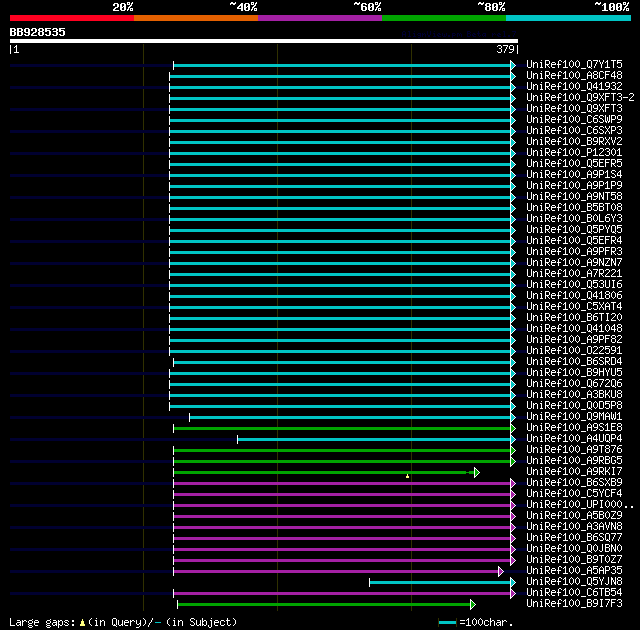Click the yellow query gap marker on A9RKI7 row
Viewport: 640px width, 630px height.
click(x=407, y=476)
